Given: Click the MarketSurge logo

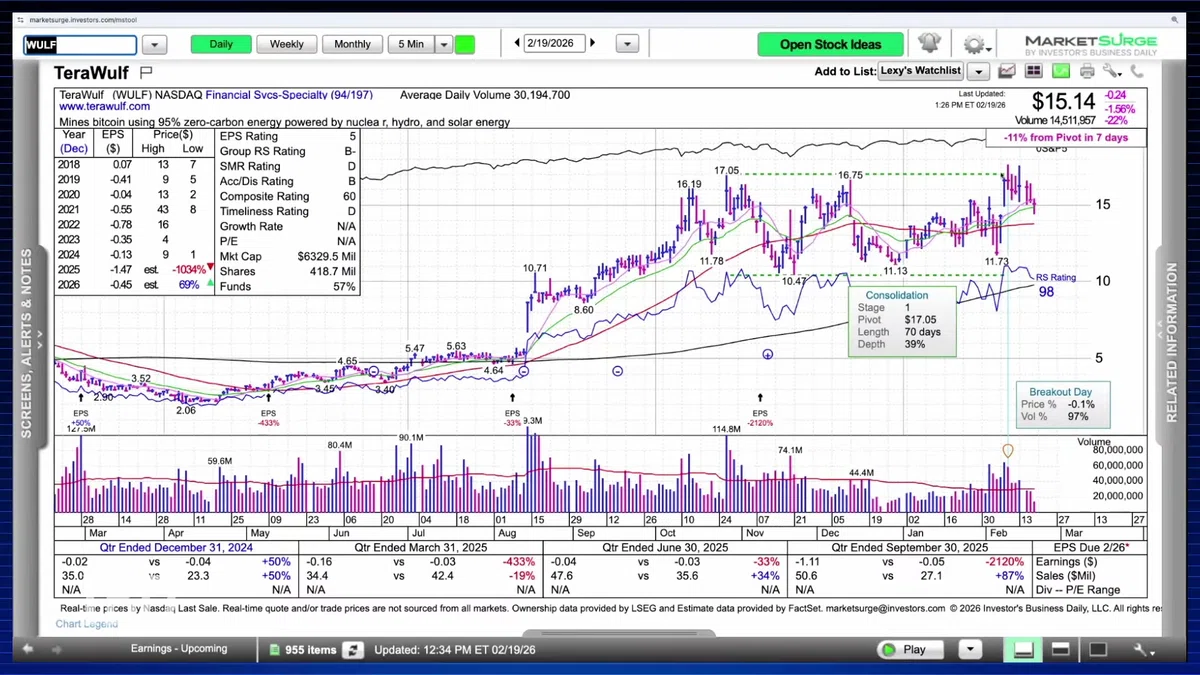Looking at the screenshot, I should tap(1091, 45).
